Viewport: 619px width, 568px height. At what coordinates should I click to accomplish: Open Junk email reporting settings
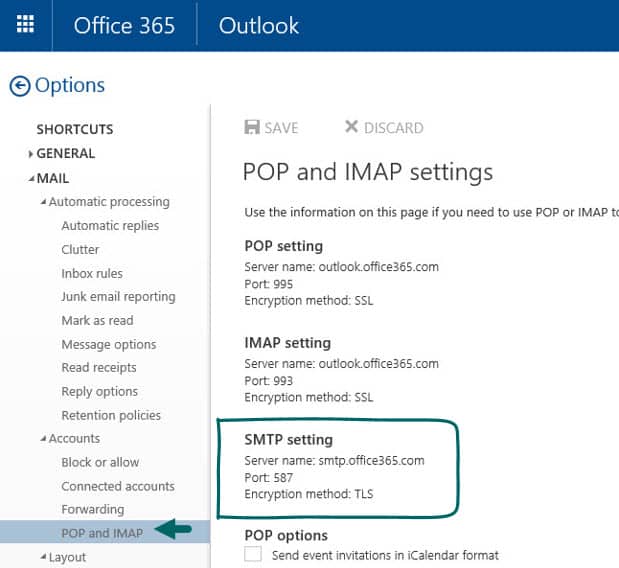point(118,297)
